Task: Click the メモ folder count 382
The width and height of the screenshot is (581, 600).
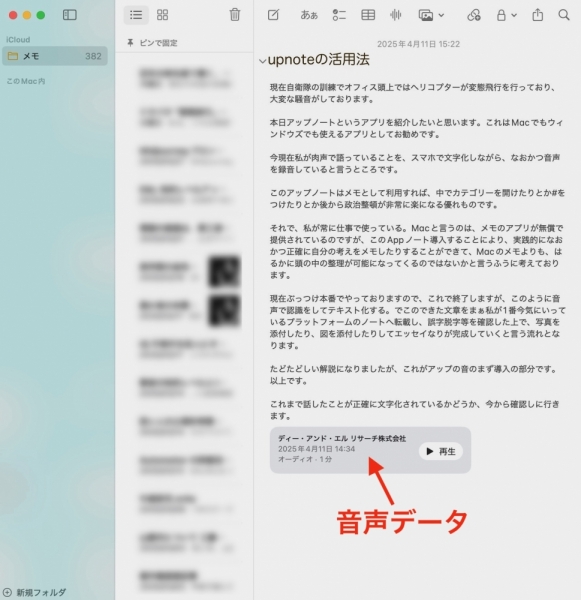Action: (x=93, y=56)
